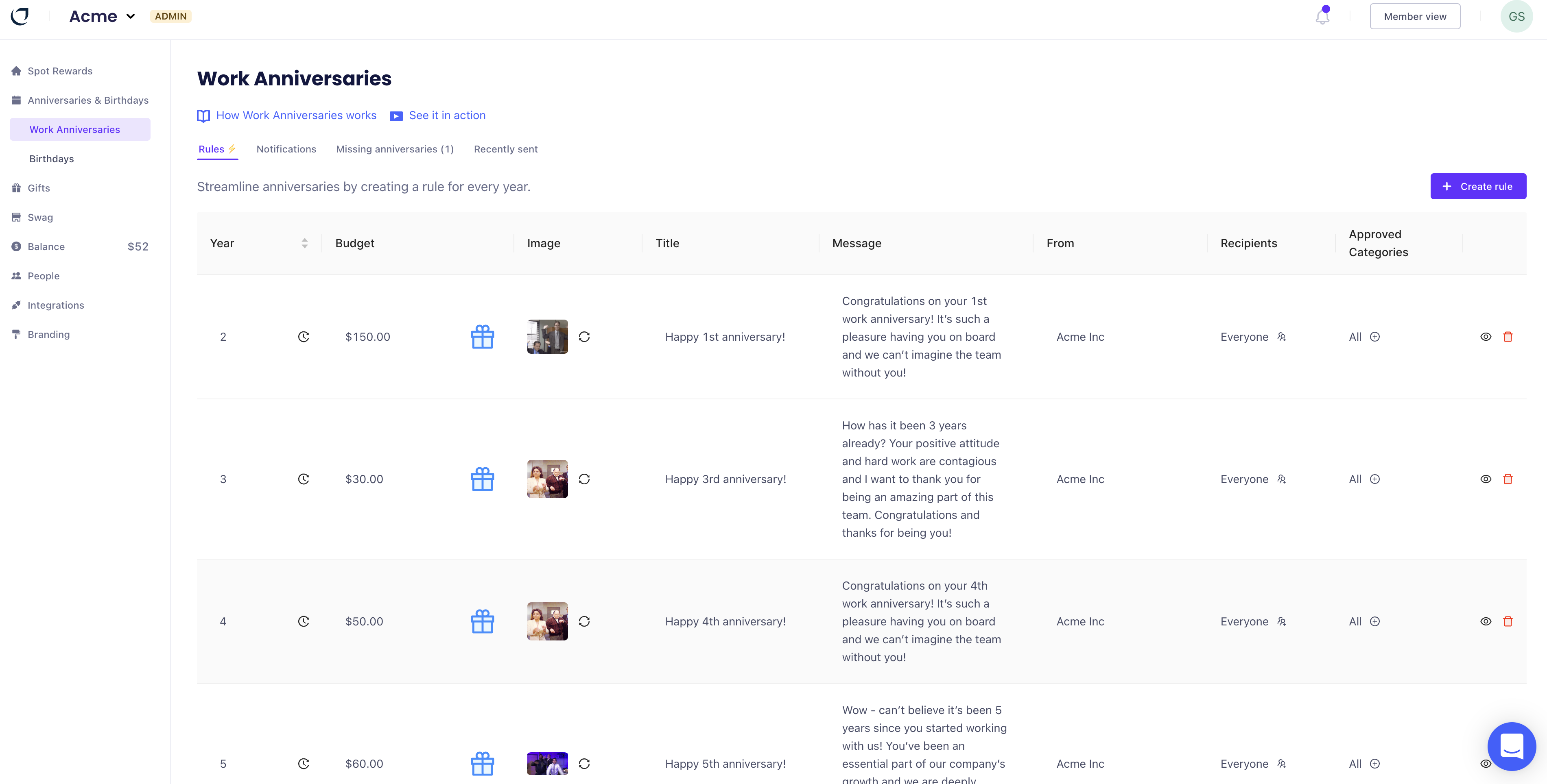Click the gift box icon for year 2
This screenshot has height=784, width=1547.
481,336
